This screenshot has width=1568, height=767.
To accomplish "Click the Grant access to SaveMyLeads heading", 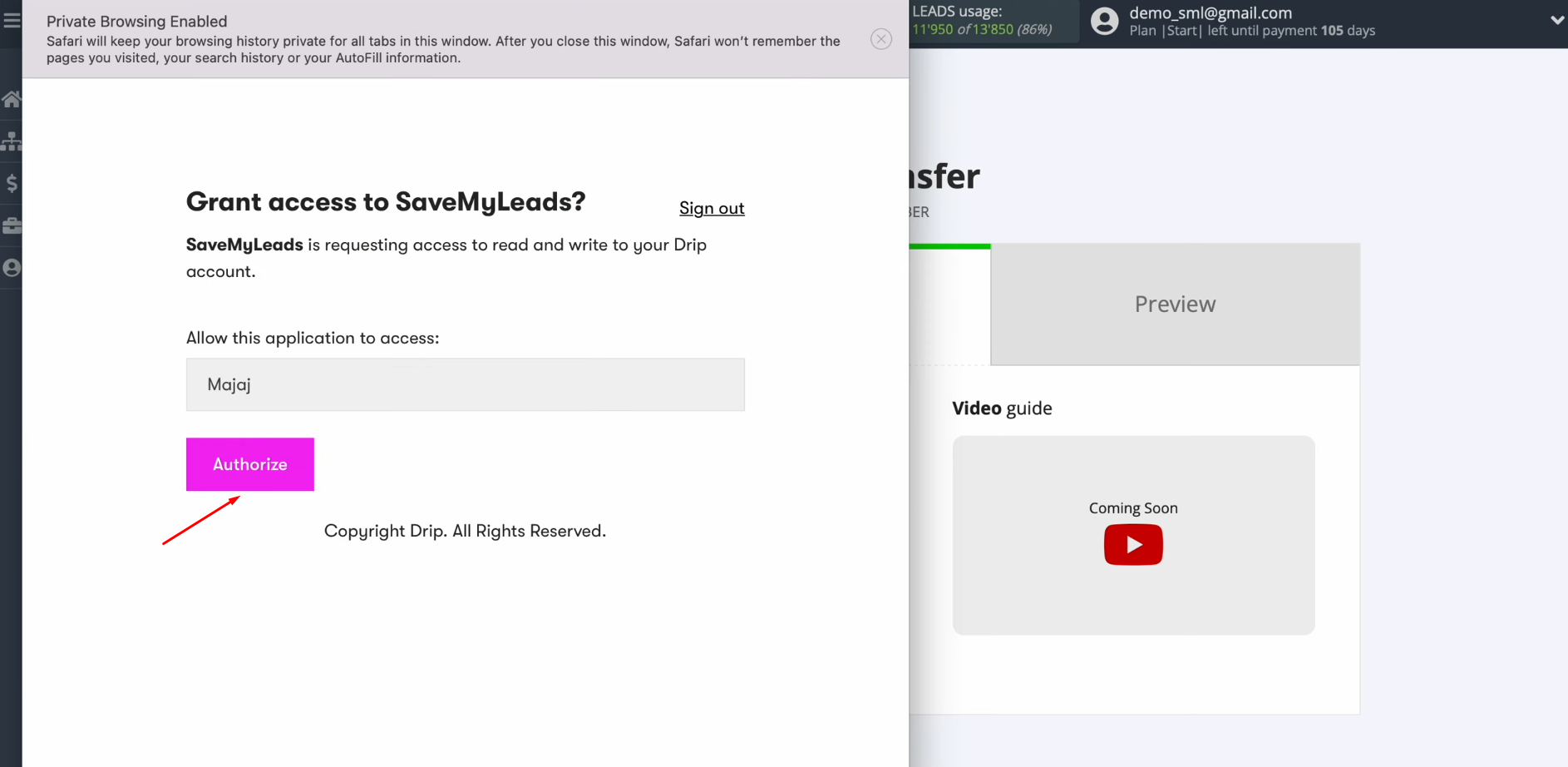I will [x=386, y=201].
